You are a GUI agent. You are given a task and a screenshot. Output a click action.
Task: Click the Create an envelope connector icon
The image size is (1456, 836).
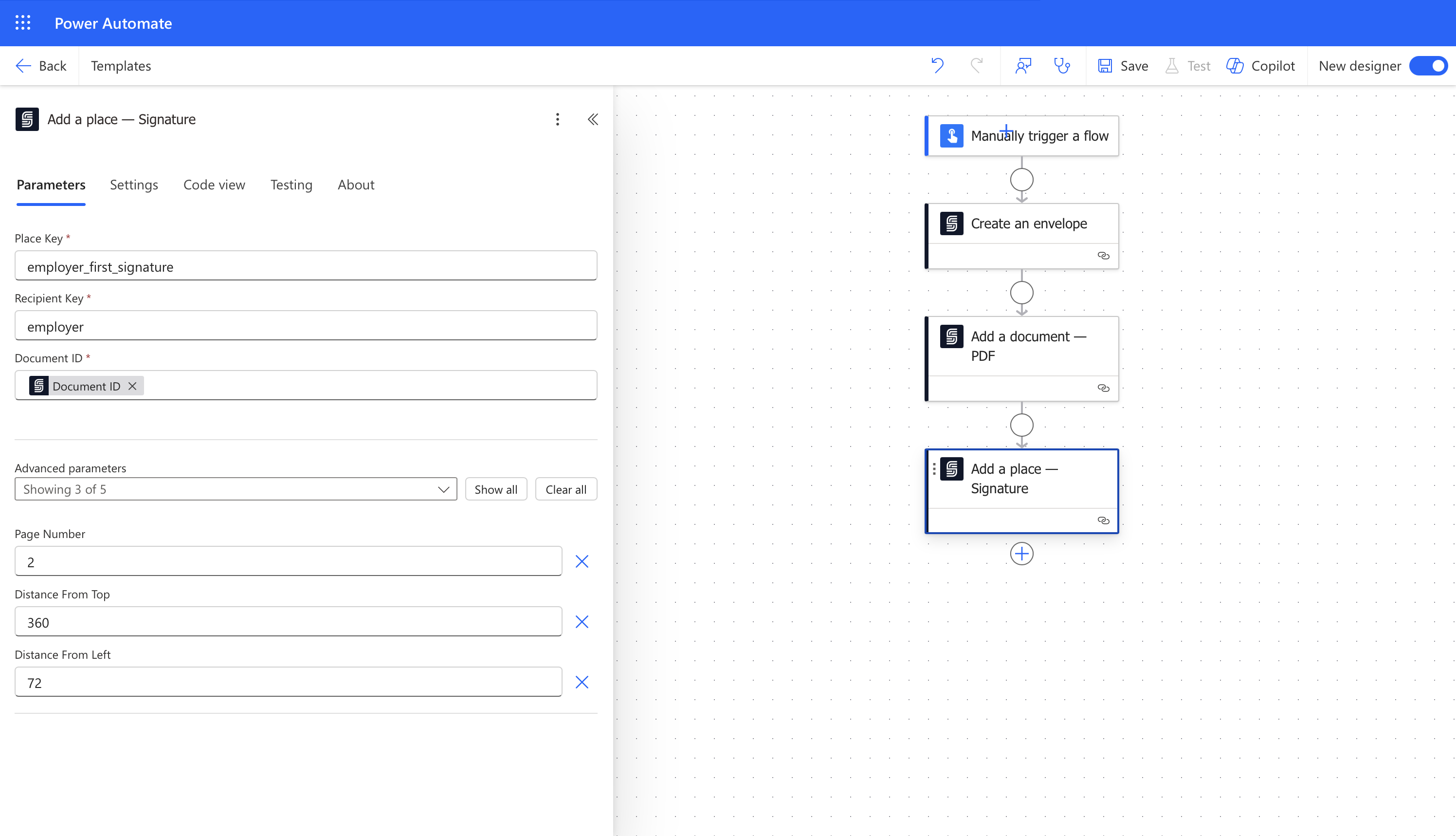pyautogui.click(x=952, y=223)
